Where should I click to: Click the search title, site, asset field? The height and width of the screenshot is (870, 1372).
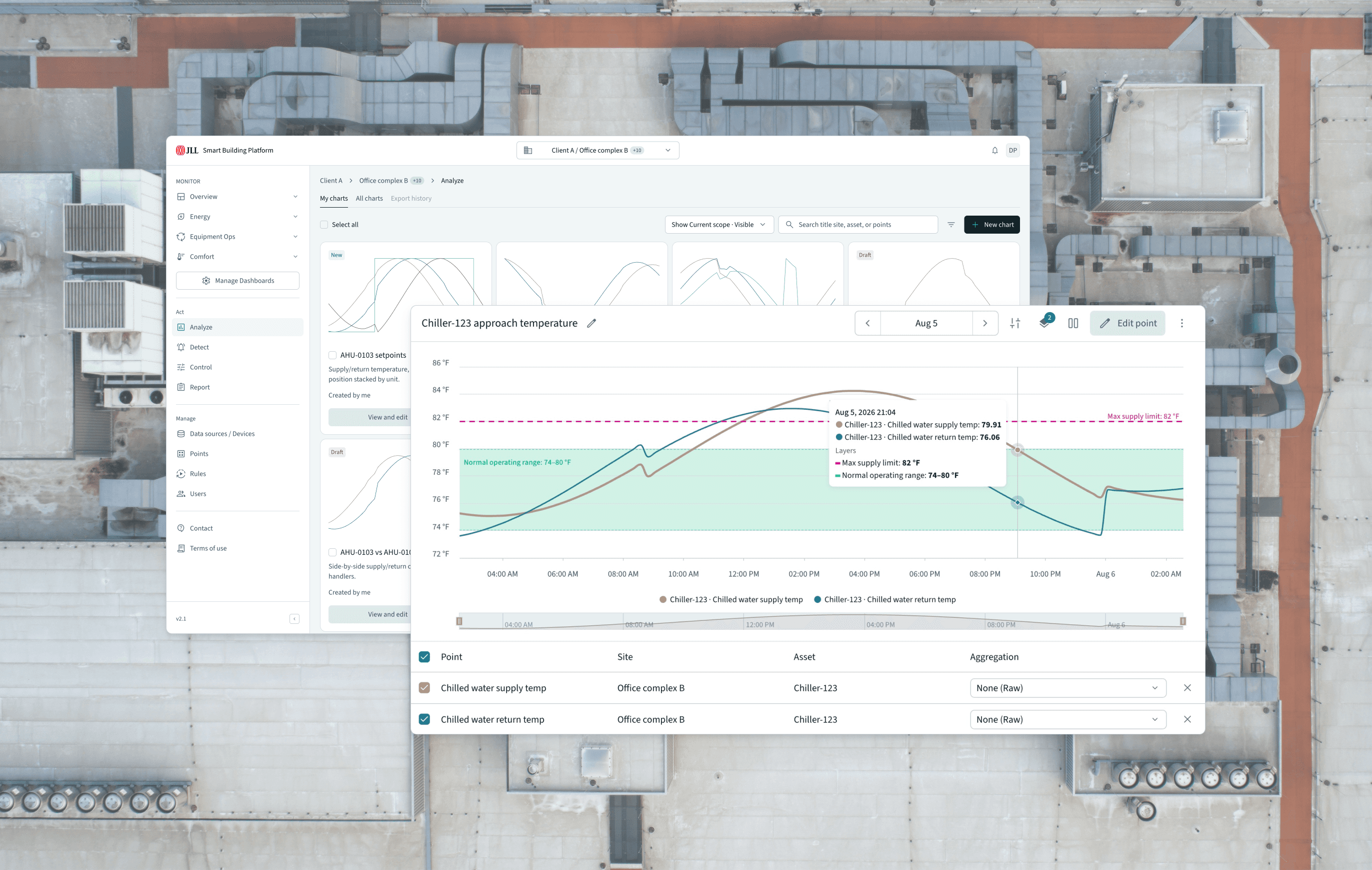[x=858, y=225]
